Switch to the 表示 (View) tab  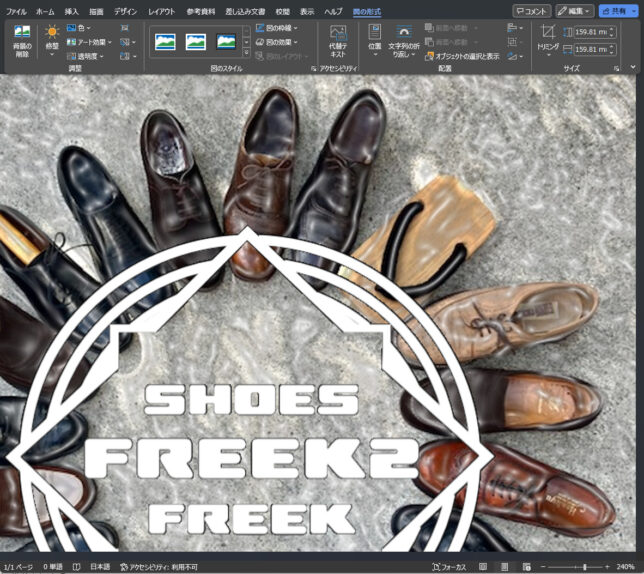tap(307, 11)
